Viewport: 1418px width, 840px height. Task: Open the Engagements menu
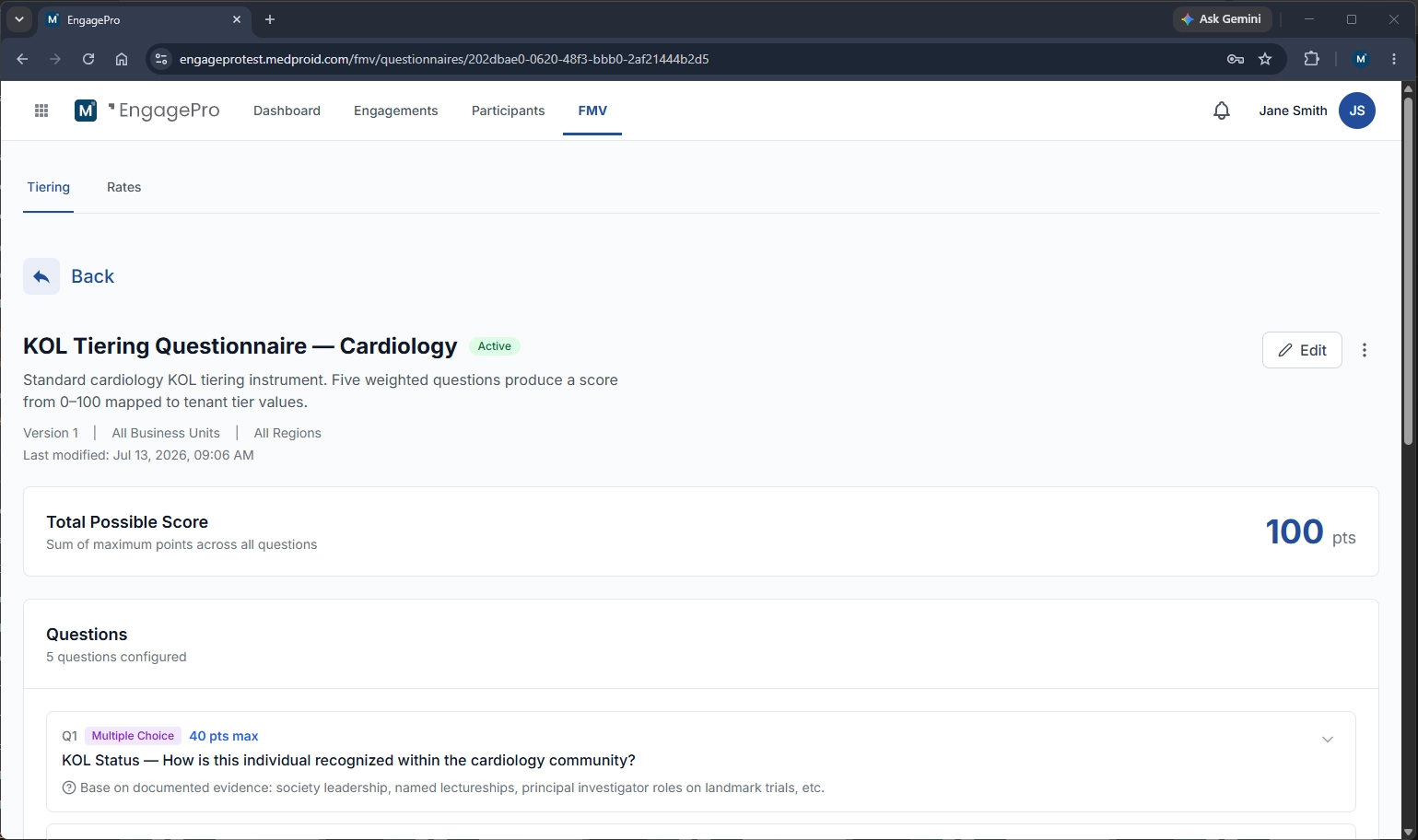click(396, 111)
